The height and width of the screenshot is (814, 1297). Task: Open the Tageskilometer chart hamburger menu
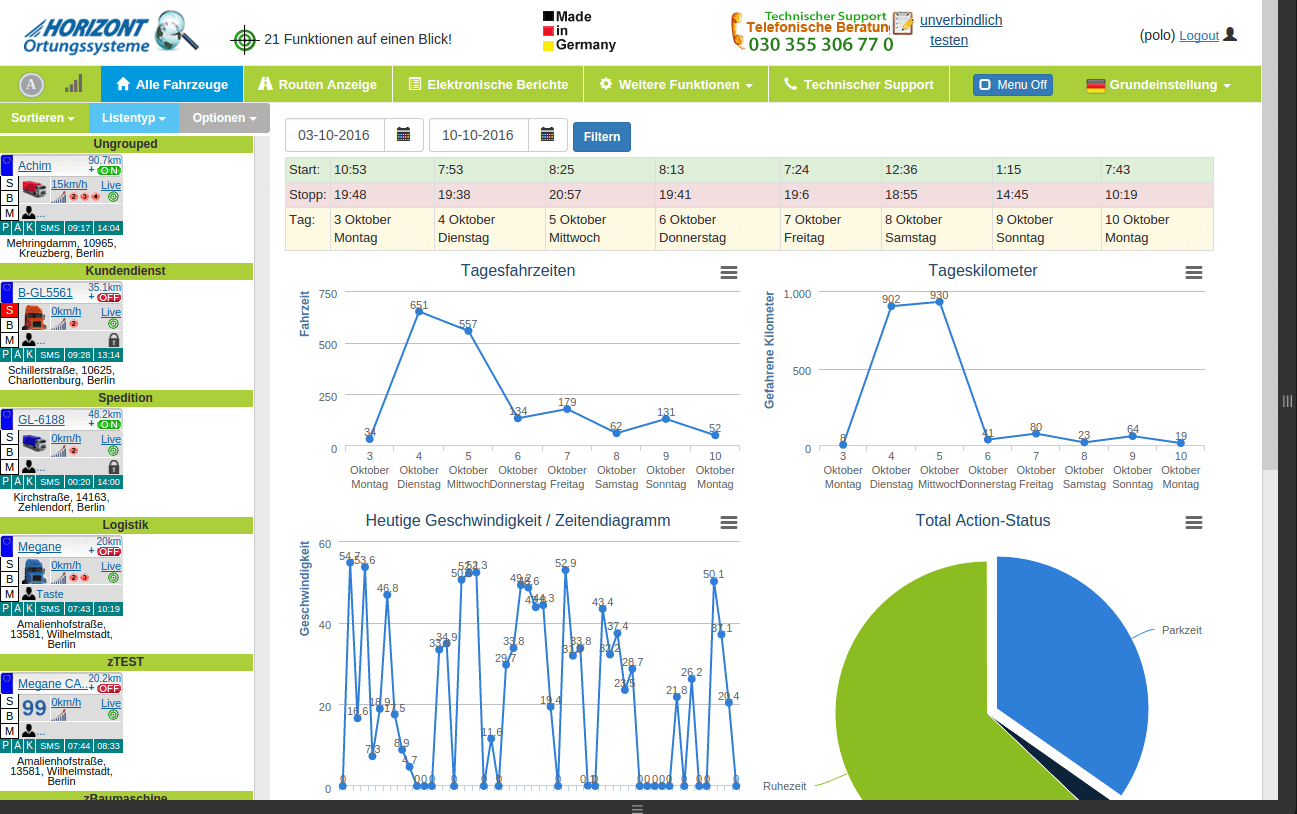(x=1194, y=272)
